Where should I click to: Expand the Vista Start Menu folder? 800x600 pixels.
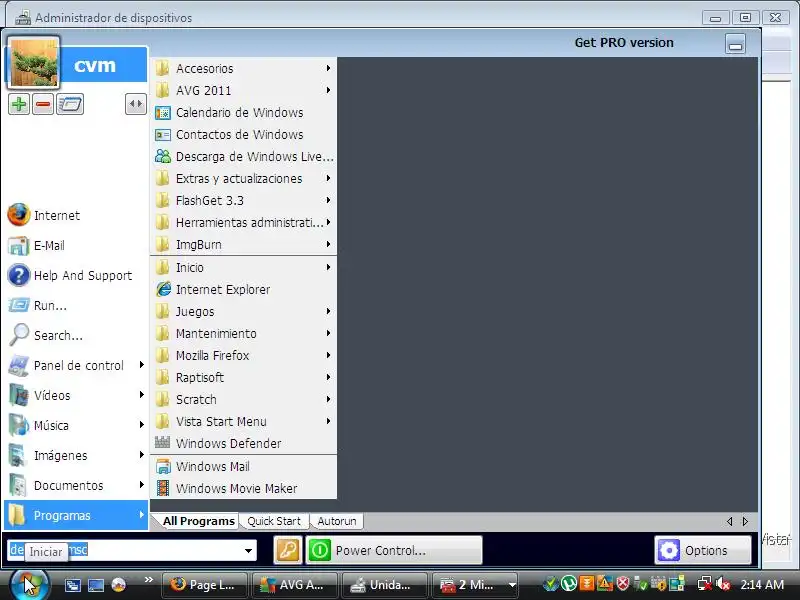tap(243, 421)
